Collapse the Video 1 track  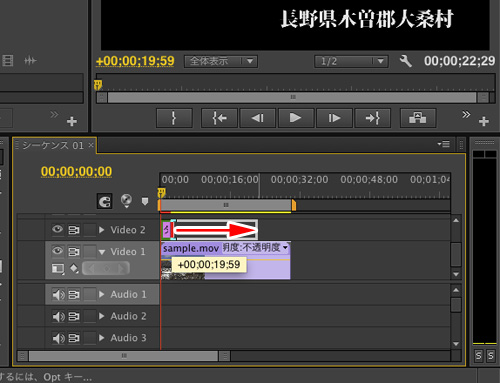click(102, 252)
